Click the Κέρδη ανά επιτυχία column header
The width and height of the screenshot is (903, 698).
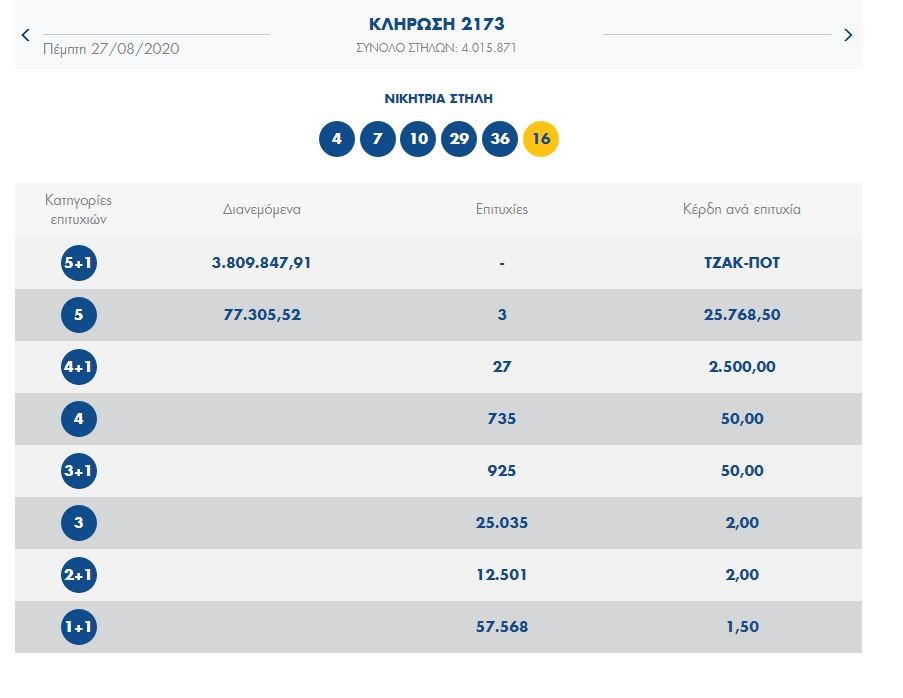click(x=740, y=210)
